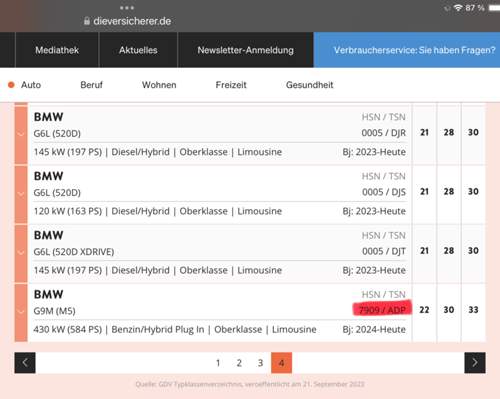
Task: Expand the BMW G6L 0005 / DJS row
Action: pos(21,194)
